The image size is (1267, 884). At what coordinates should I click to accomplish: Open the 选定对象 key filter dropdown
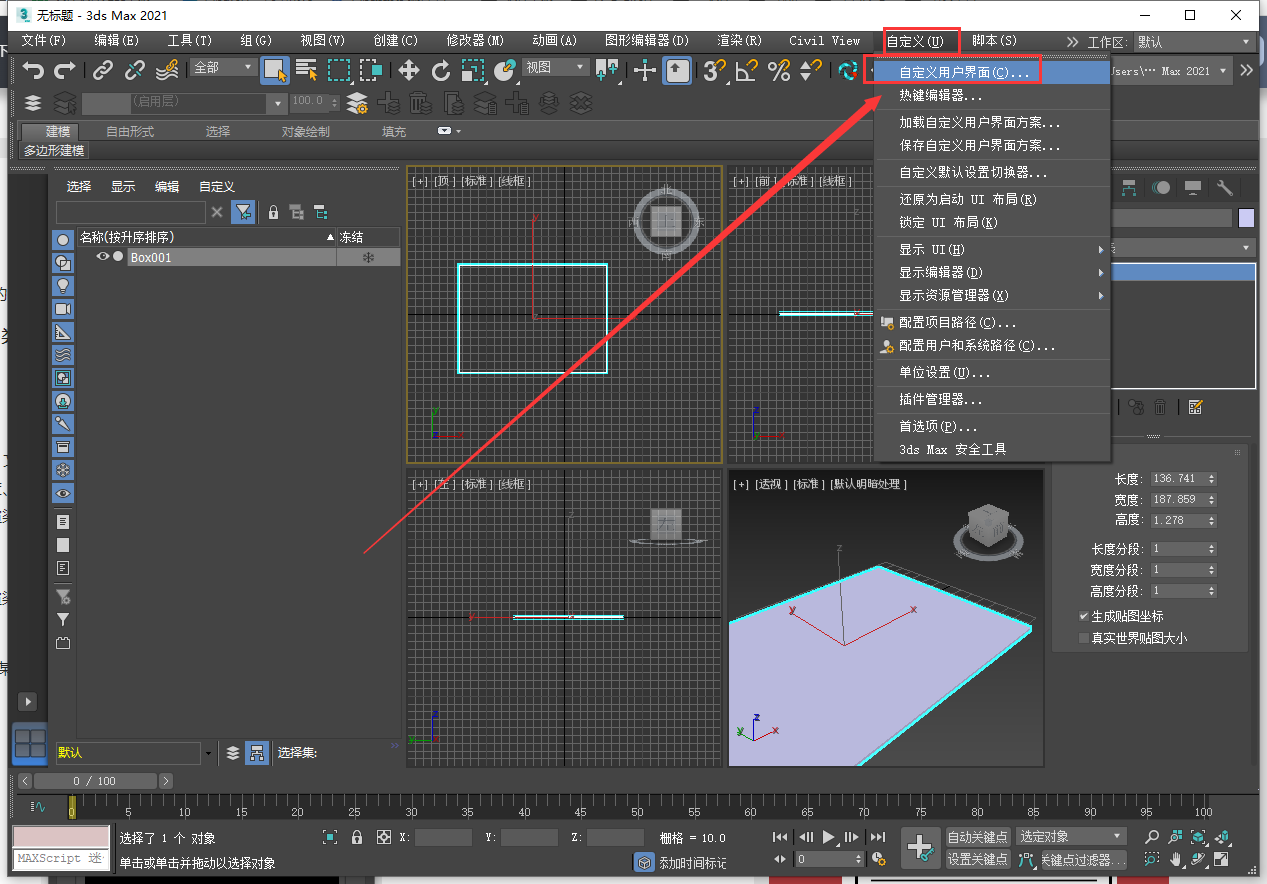1071,836
